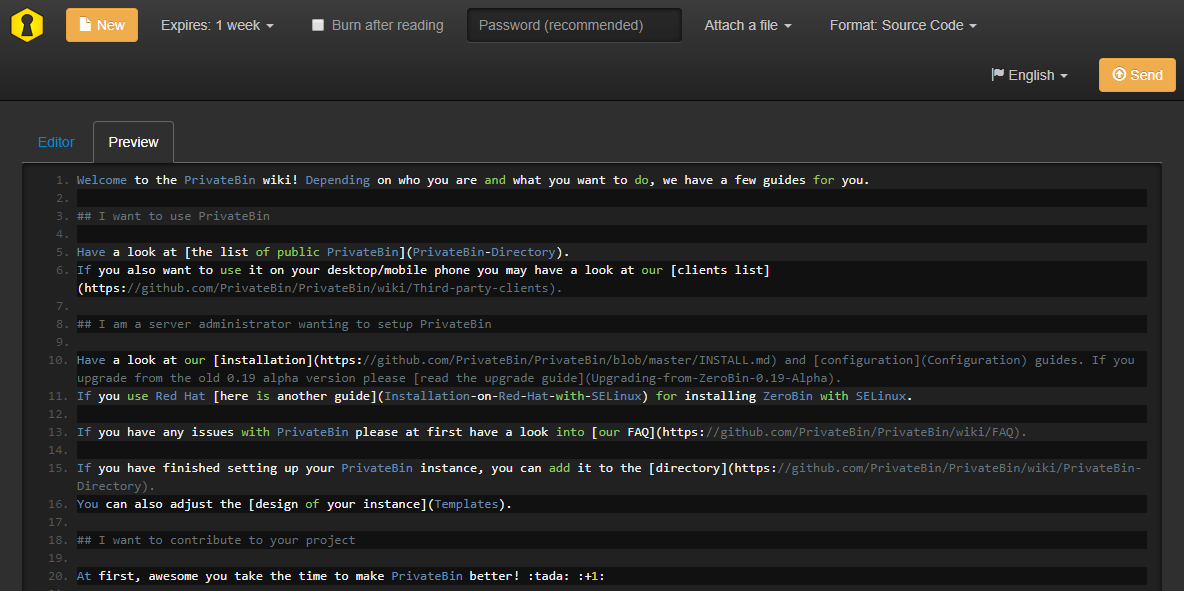The height and width of the screenshot is (591, 1184).
Task: Create a new paste with the New button
Action: pyautogui.click(x=101, y=24)
